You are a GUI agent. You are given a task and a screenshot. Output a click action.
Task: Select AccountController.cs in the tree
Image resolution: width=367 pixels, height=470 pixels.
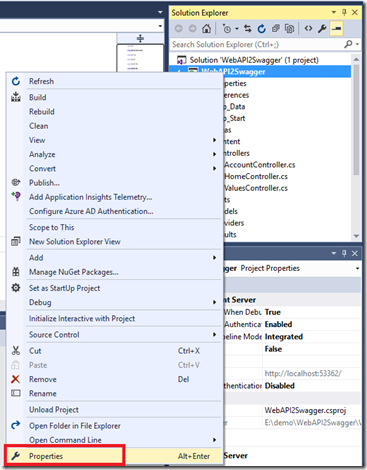[260, 165]
